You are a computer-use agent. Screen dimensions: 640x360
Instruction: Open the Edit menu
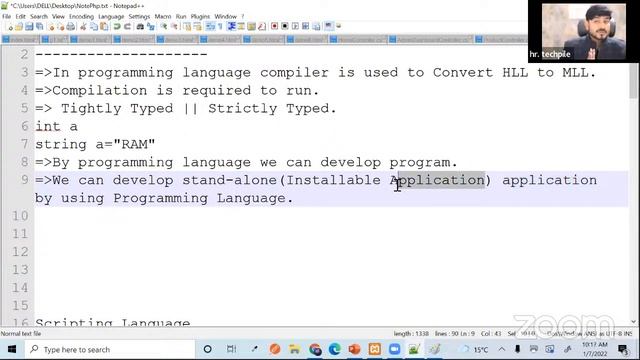[20, 16]
